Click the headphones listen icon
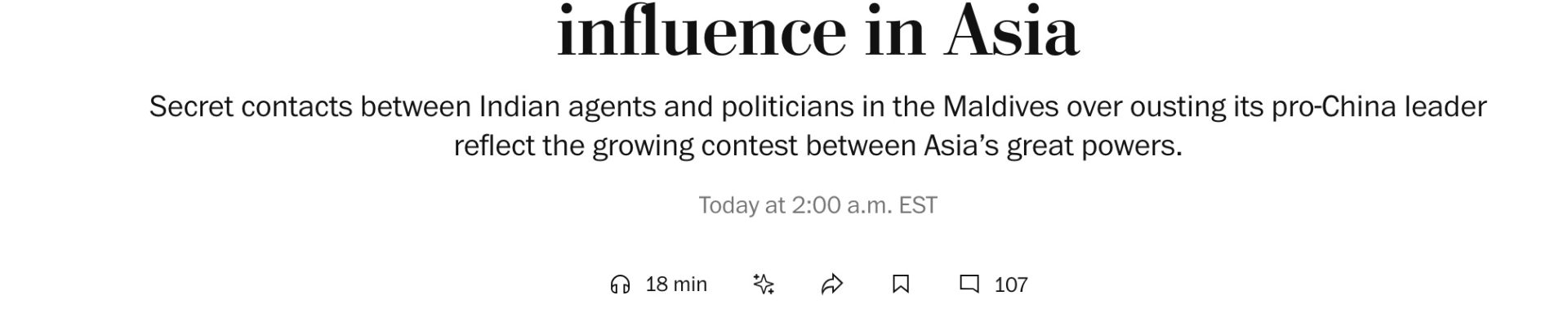The image size is (1568, 327). click(620, 284)
